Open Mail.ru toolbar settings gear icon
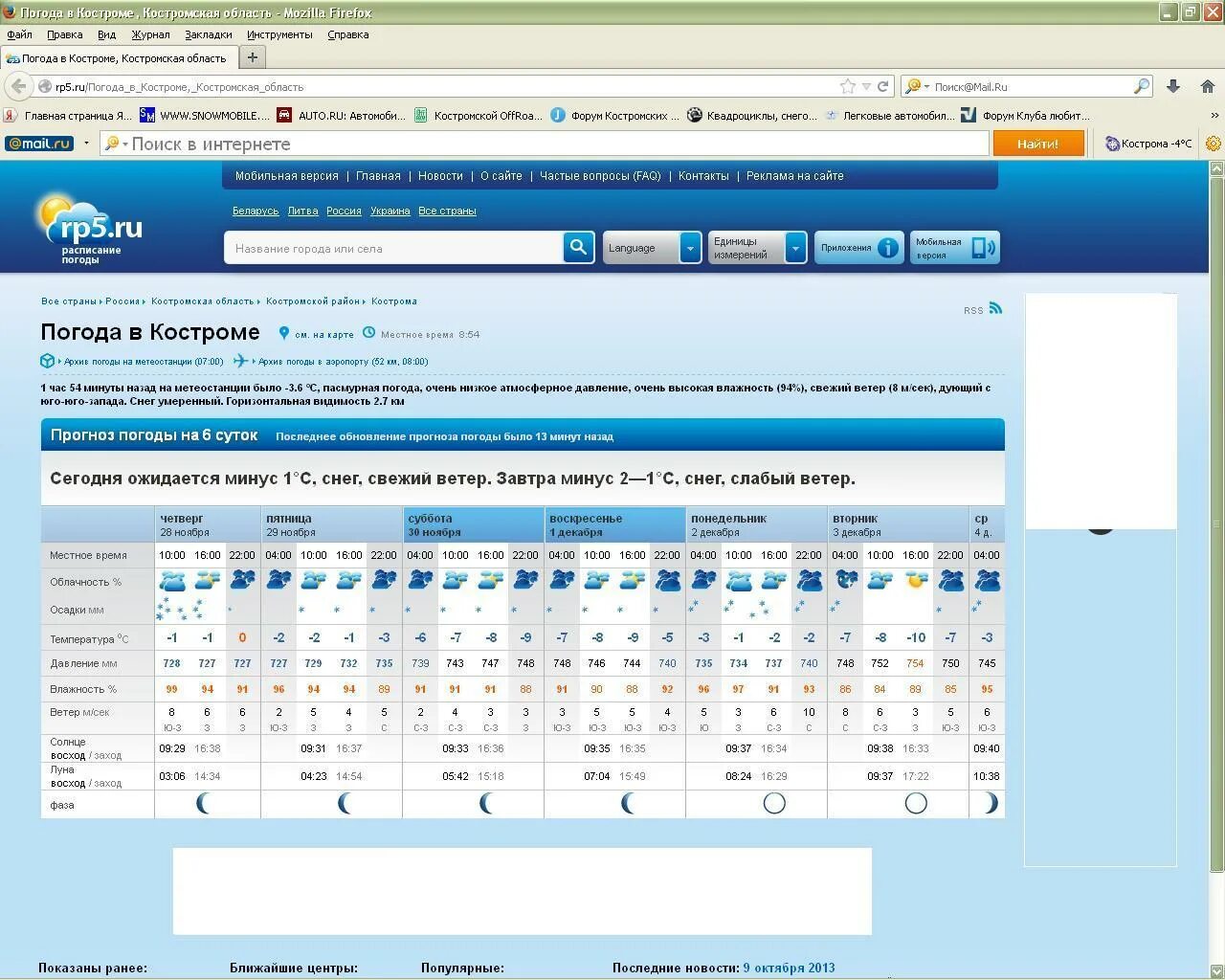The width and height of the screenshot is (1225, 980). [1214, 144]
